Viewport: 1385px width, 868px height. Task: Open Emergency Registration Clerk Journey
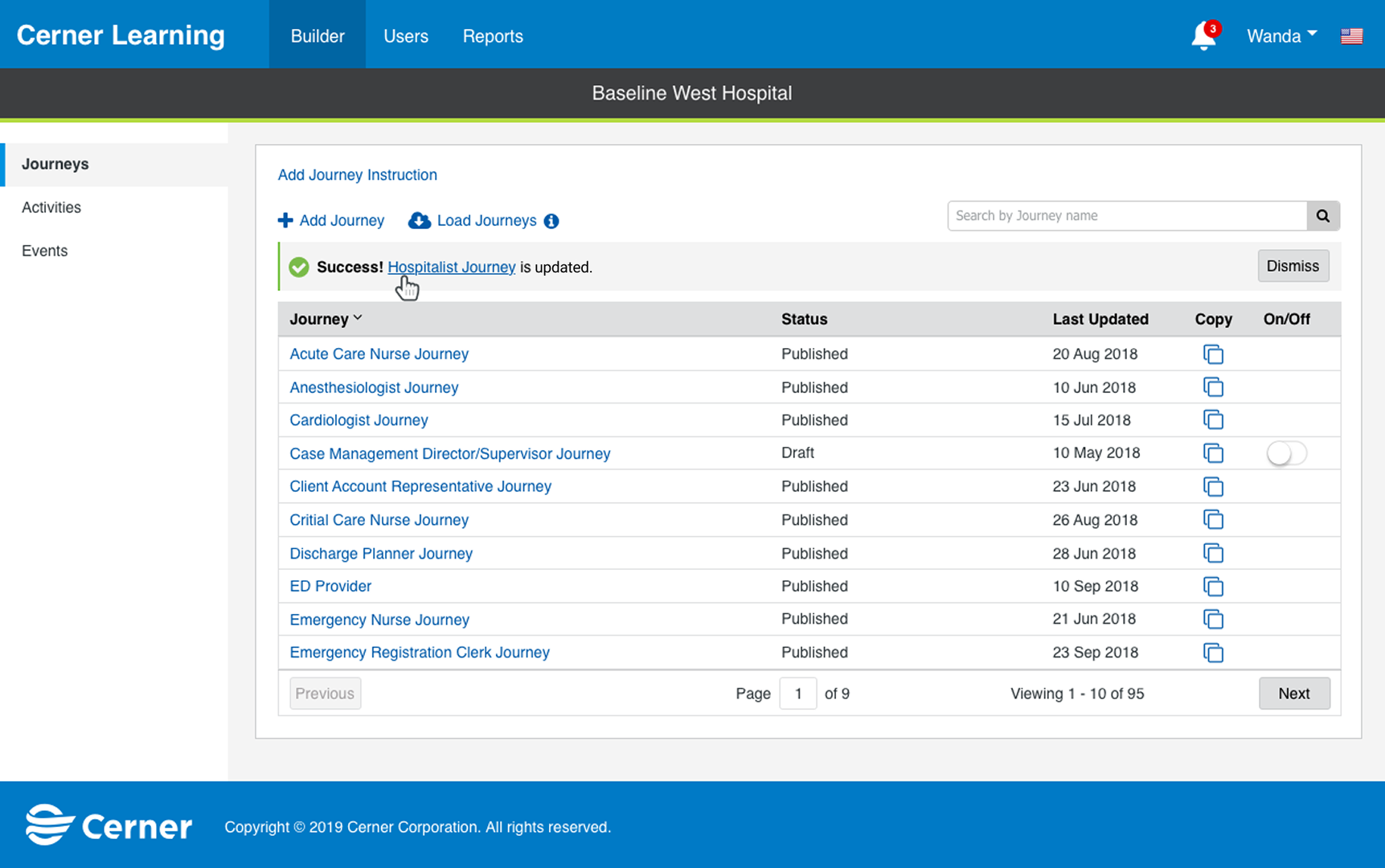click(x=420, y=653)
